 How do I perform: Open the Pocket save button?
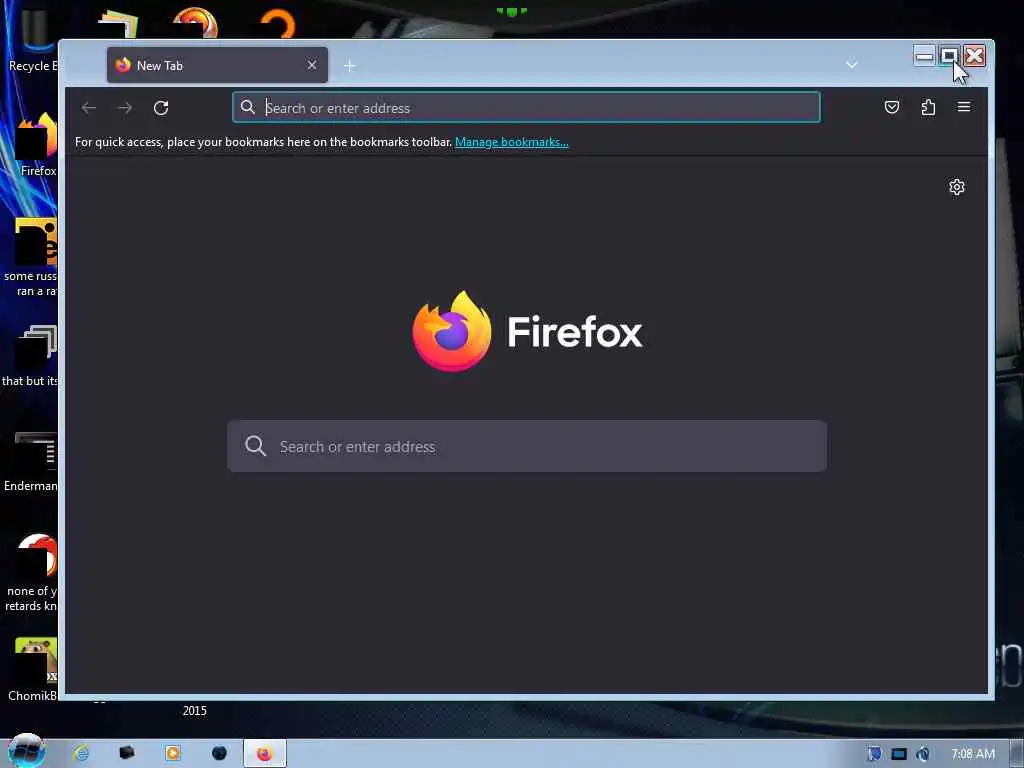tap(891, 107)
